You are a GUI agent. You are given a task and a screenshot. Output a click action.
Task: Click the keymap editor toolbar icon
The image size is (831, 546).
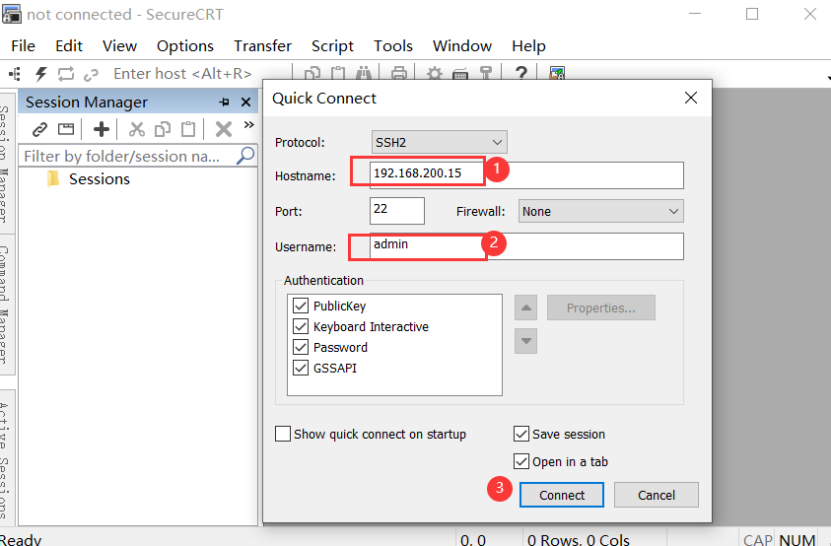(460, 74)
